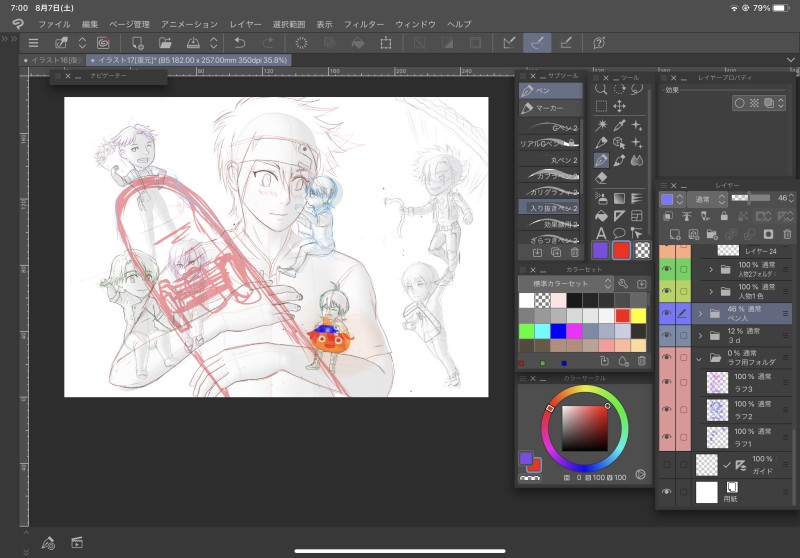Toggle visibility of the 用紙 paper layer

click(667, 492)
